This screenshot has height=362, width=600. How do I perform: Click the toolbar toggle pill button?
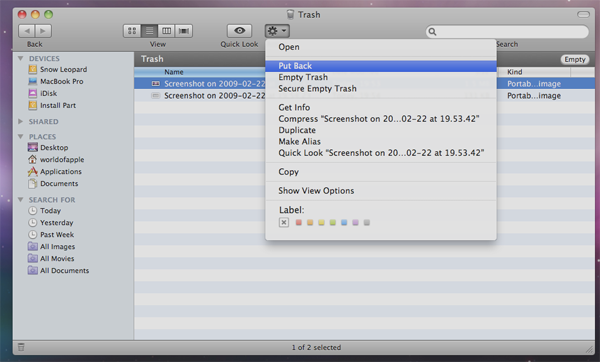(583, 15)
